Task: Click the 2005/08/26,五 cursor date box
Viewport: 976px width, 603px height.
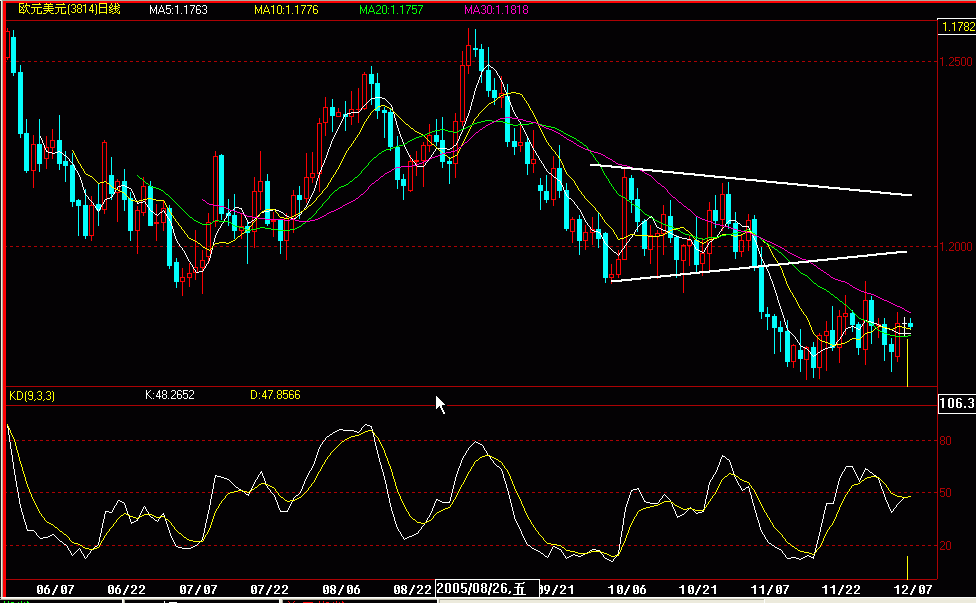Action: point(487,589)
